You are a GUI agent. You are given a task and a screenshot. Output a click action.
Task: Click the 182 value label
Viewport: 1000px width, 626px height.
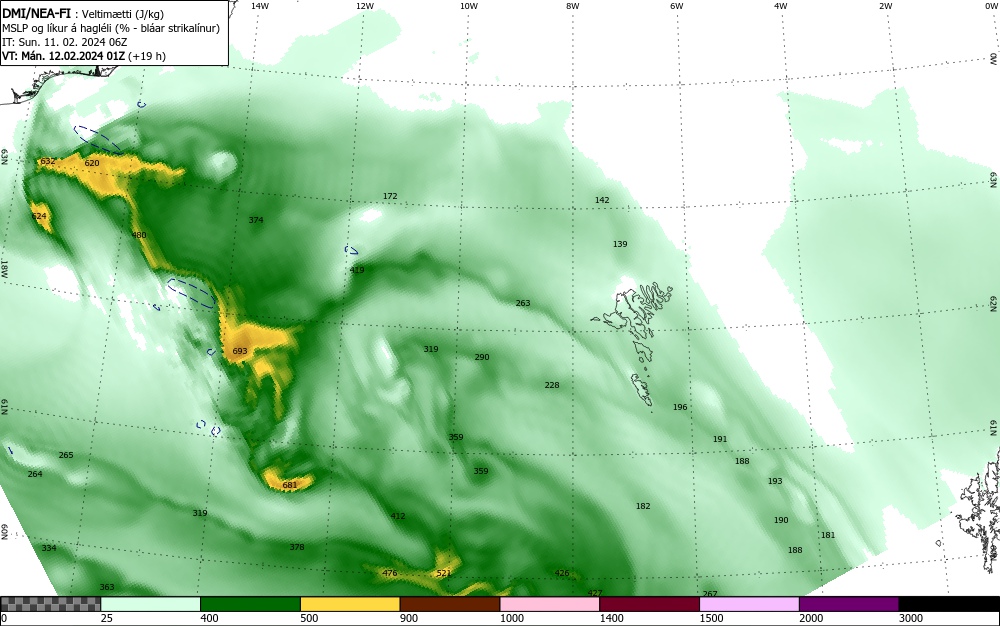pos(643,506)
